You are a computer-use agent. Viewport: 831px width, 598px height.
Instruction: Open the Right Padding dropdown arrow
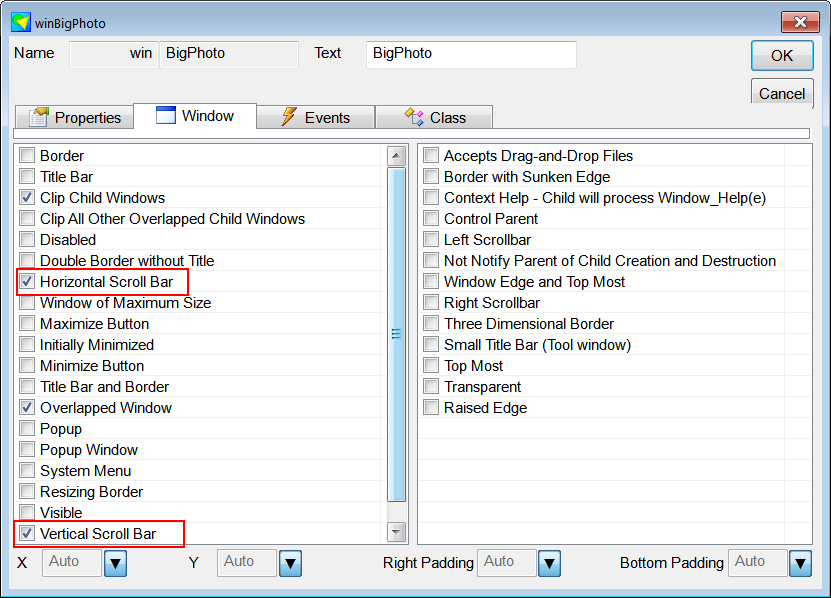pyautogui.click(x=549, y=563)
